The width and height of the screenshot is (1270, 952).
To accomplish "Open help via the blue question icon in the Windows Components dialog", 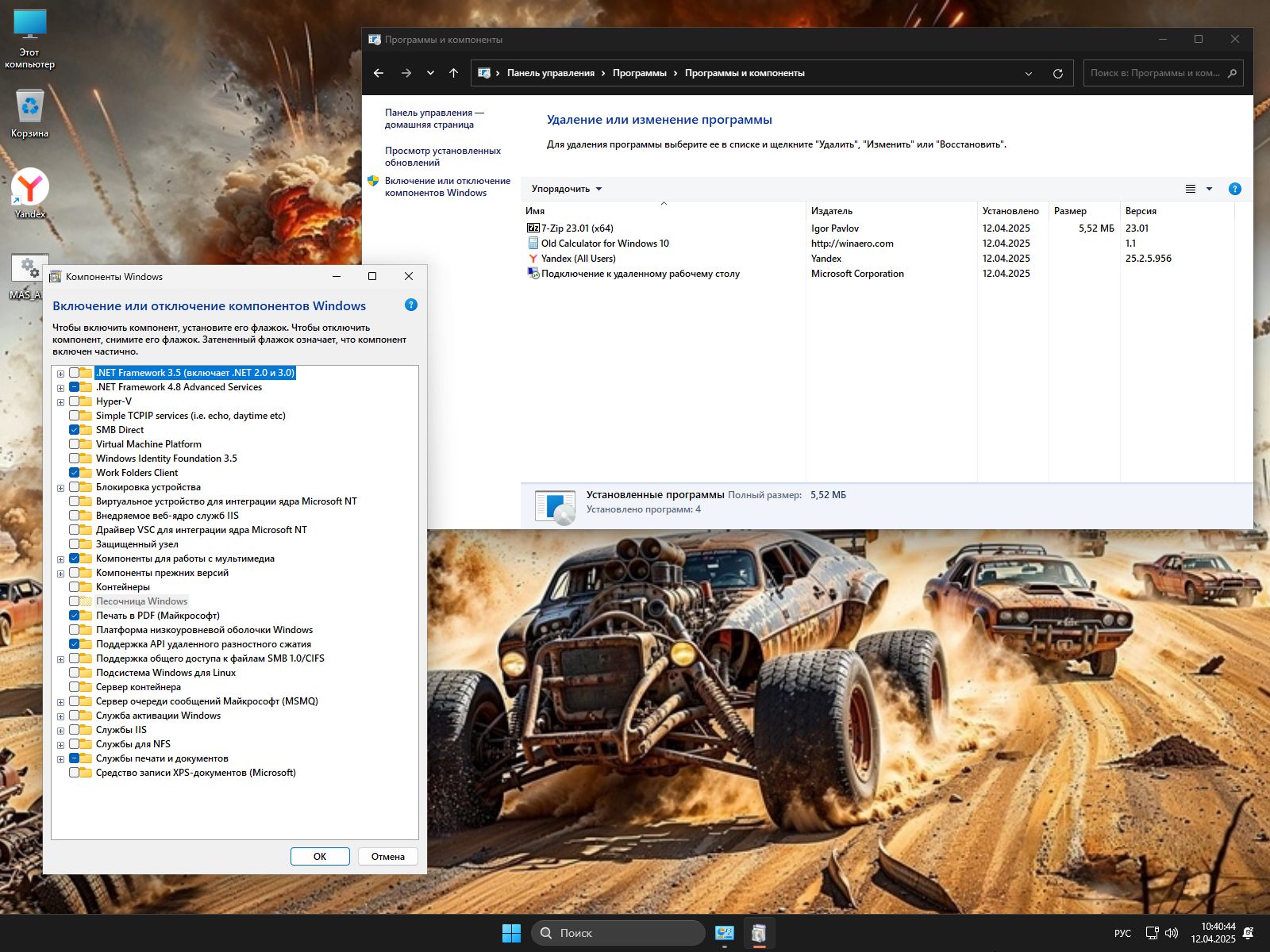I will 410,305.
